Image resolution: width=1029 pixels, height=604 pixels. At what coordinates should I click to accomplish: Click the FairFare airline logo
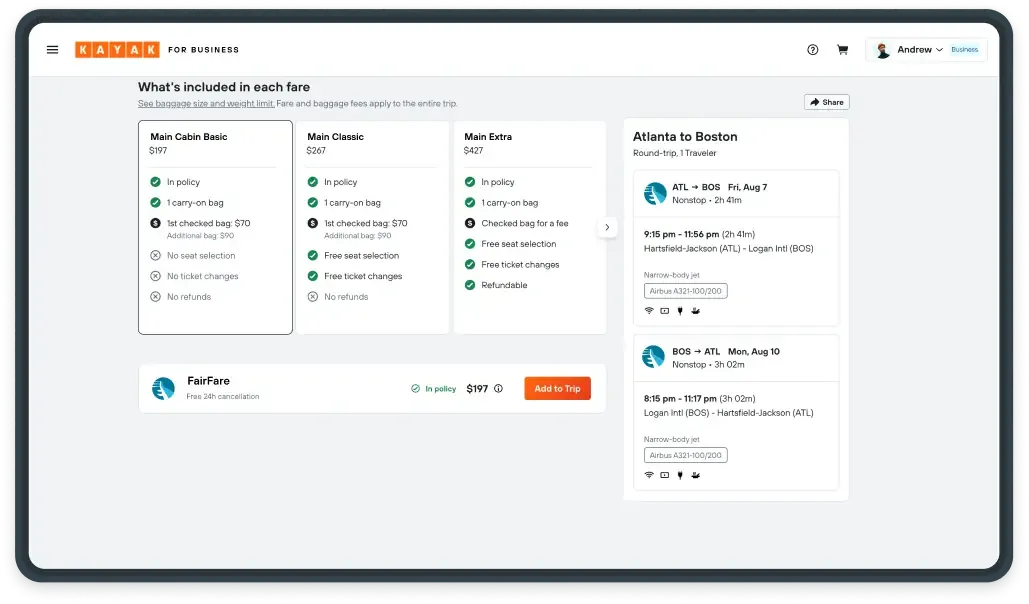coord(163,388)
